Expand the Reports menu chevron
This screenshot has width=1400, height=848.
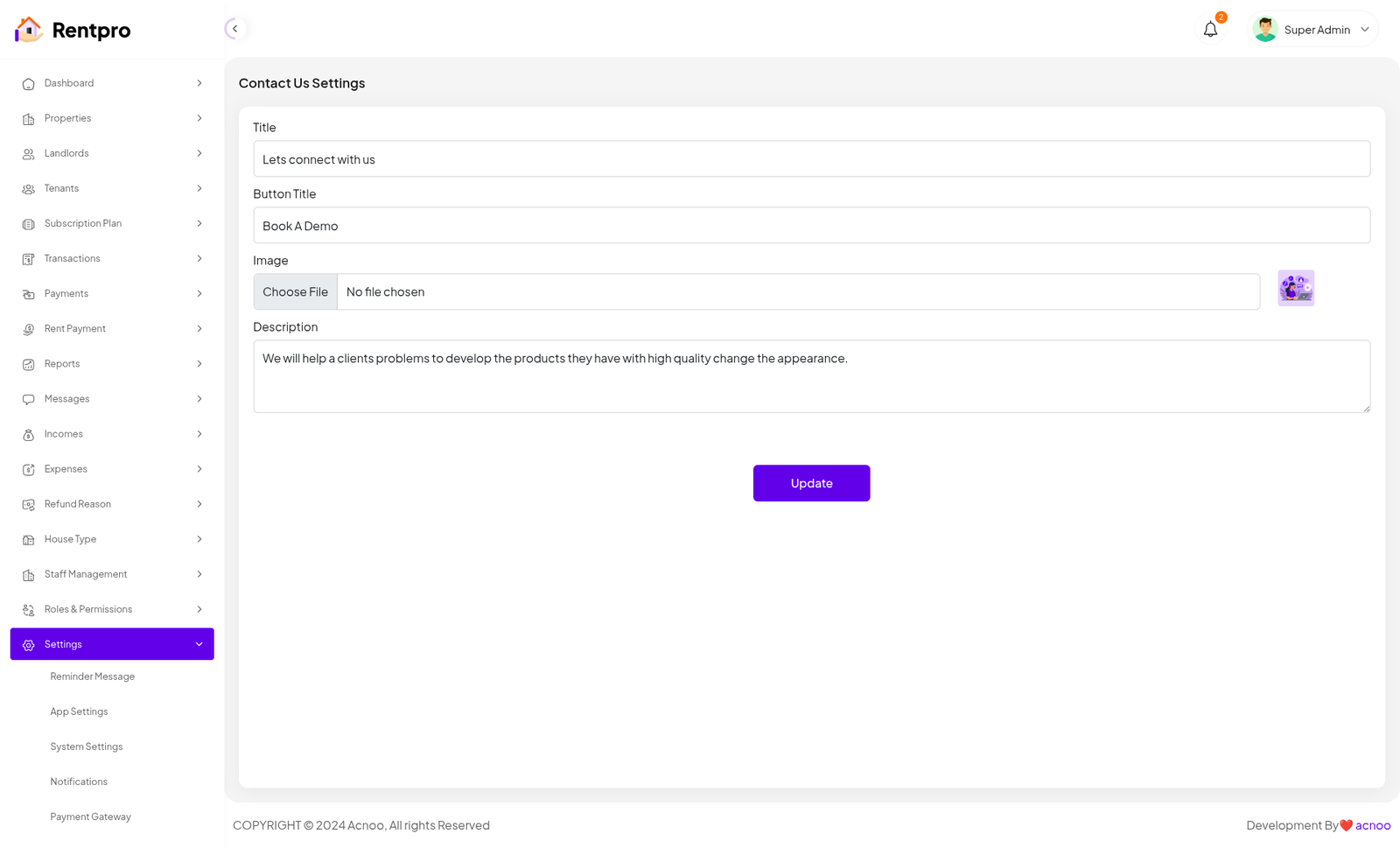(199, 364)
